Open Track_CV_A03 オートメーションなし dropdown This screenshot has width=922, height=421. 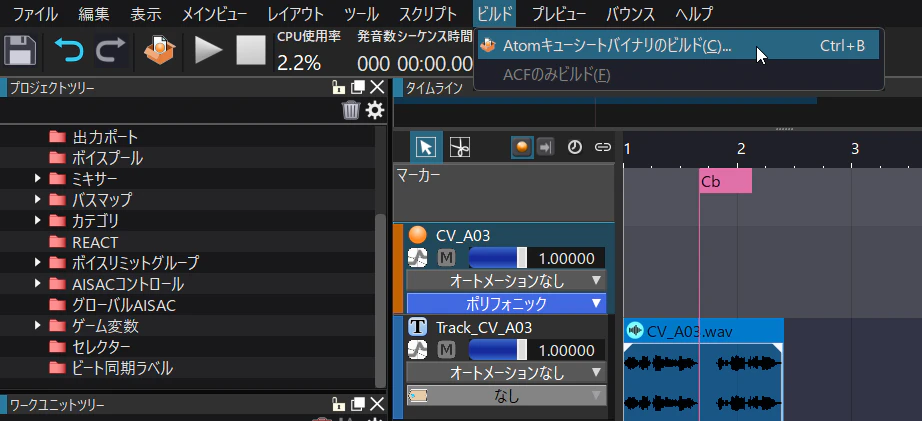pyautogui.click(x=506, y=372)
